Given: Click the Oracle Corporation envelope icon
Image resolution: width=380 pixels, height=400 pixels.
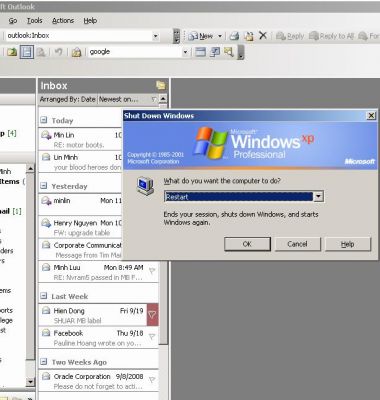Looking at the screenshot, I should click(x=46, y=376).
